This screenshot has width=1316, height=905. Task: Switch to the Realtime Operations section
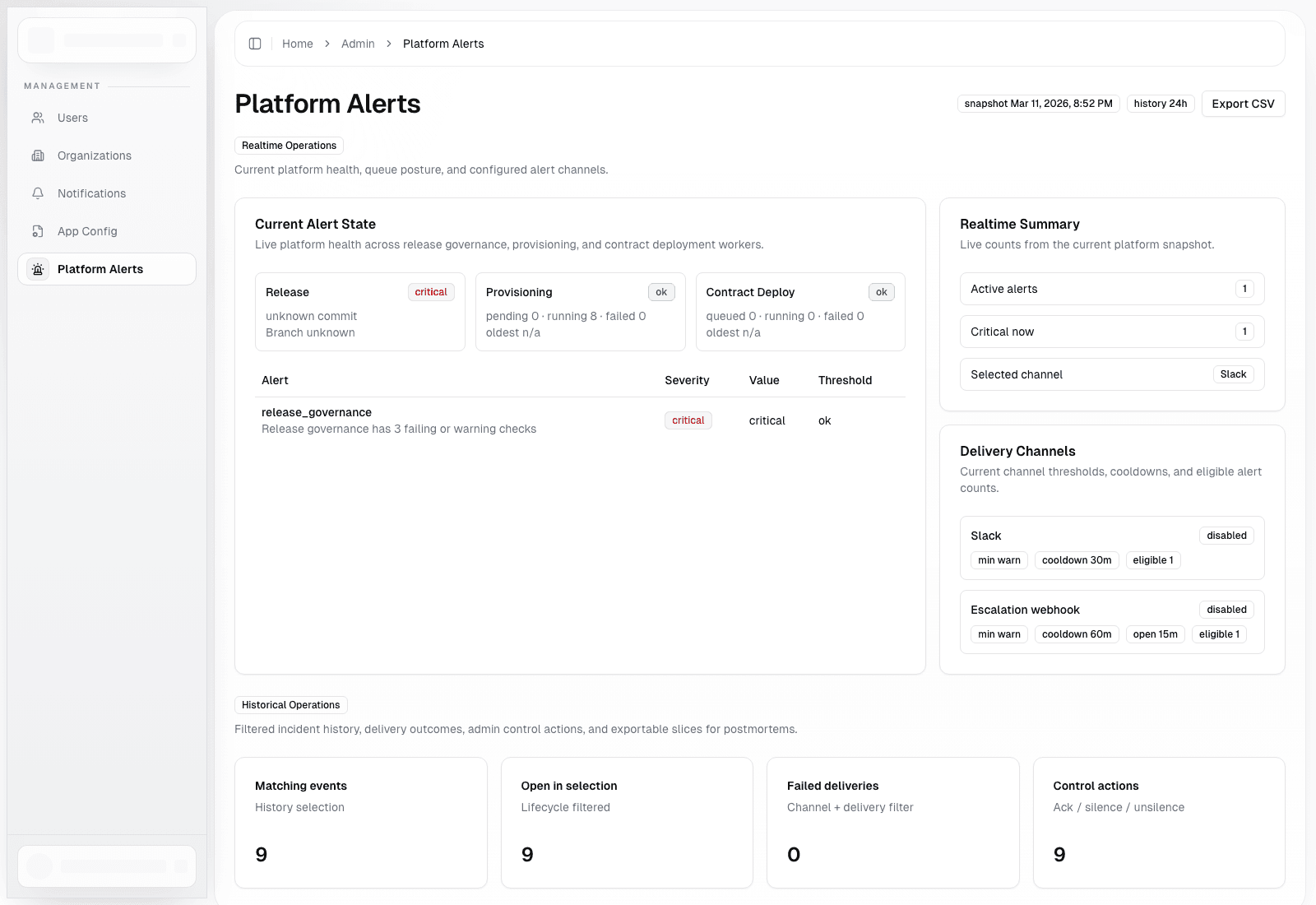[289, 145]
